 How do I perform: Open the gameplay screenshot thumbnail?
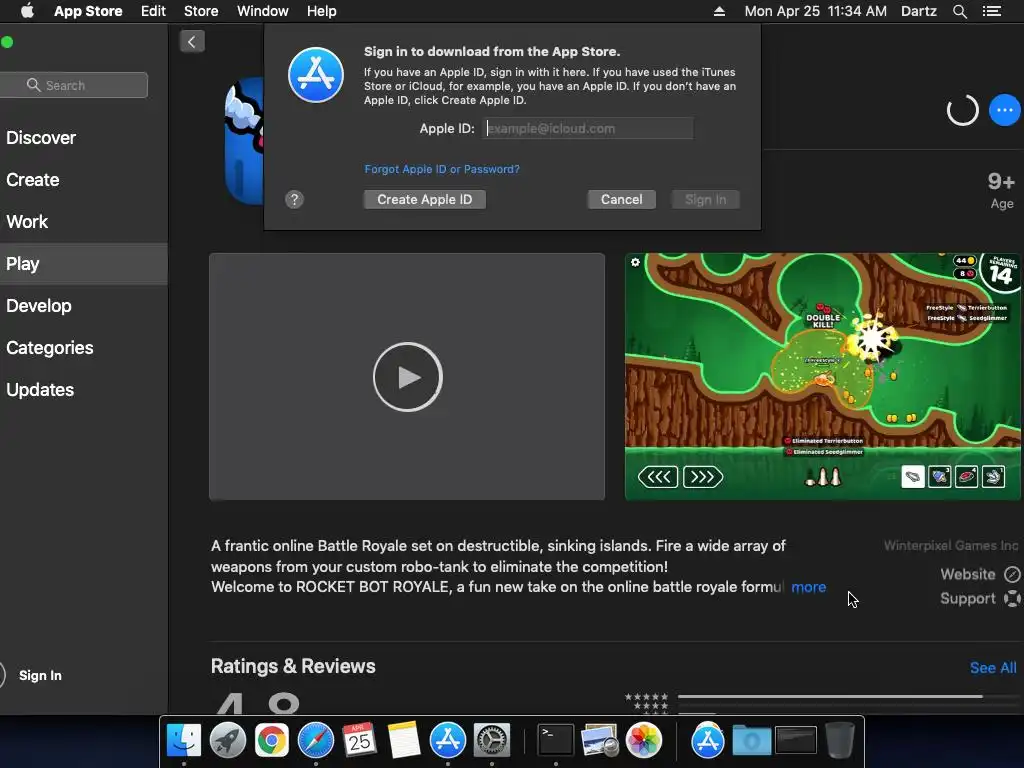(x=822, y=377)
